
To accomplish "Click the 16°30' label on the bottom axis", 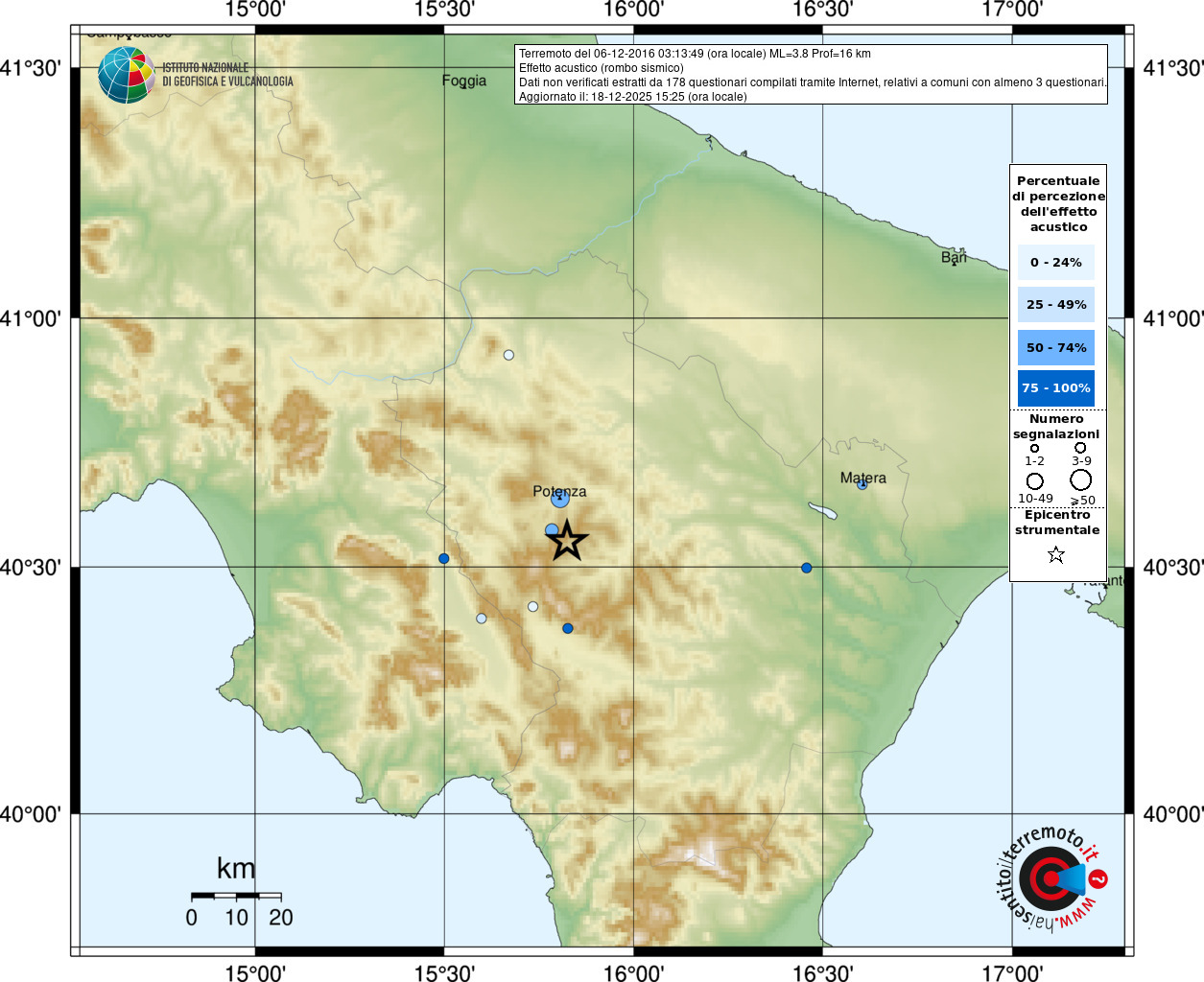I will click(822, 972).
